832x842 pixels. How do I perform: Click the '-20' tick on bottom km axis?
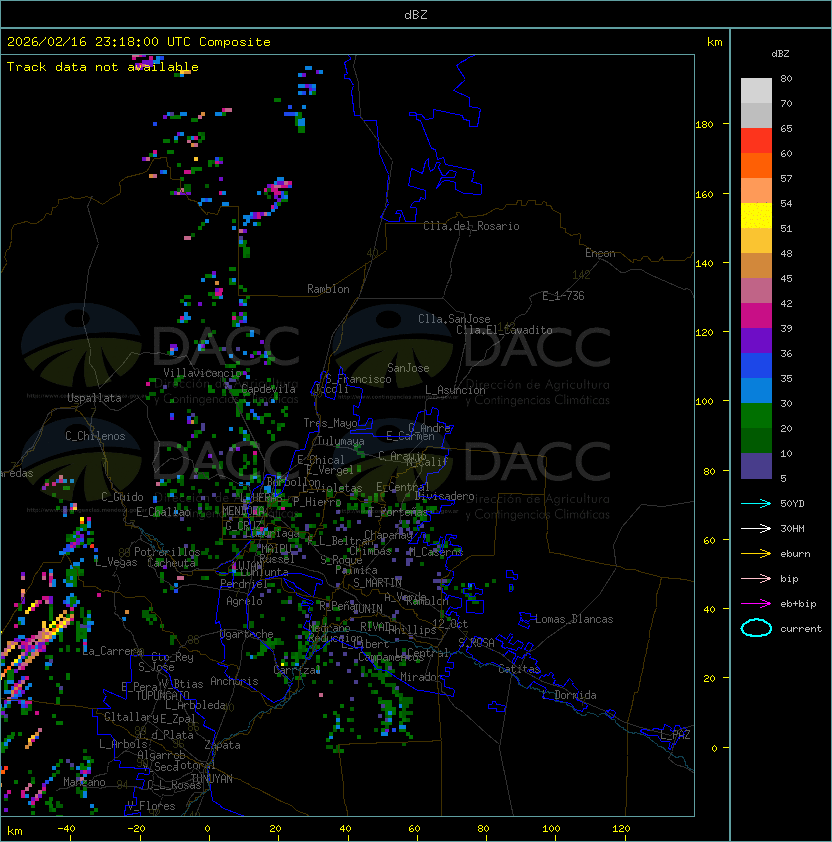tap(136, 829)
